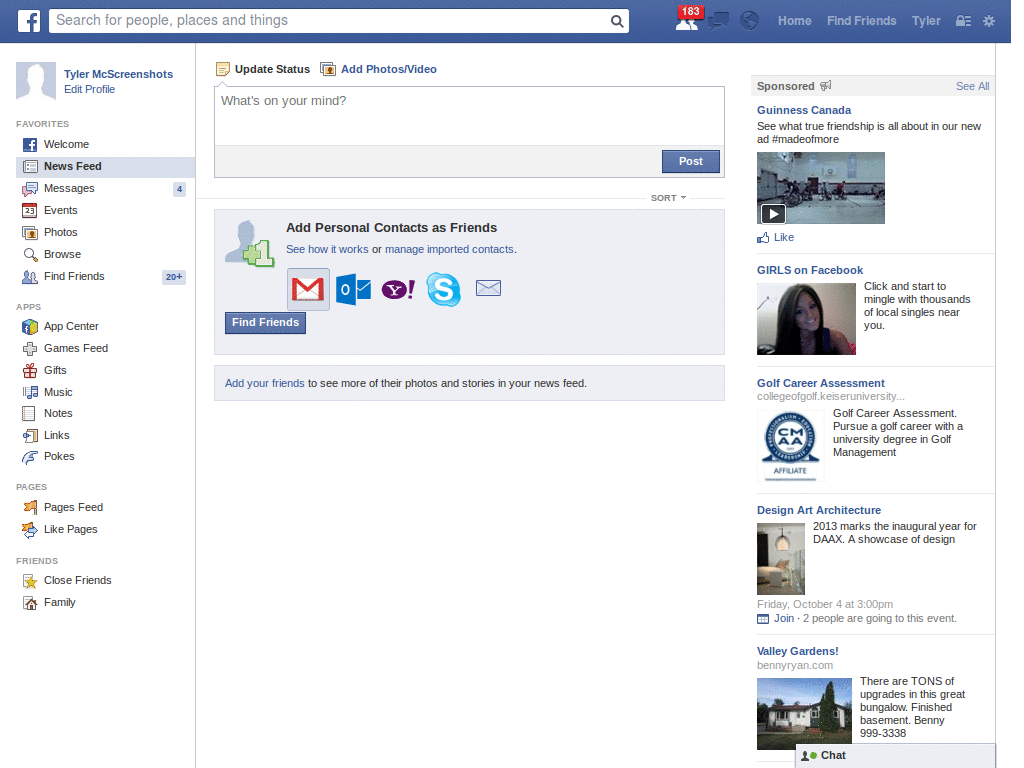The width and height of the screenshot is (1024, 768).
Task: Click the Welcome sidebar icon
Action: click(x=30, y=144)
